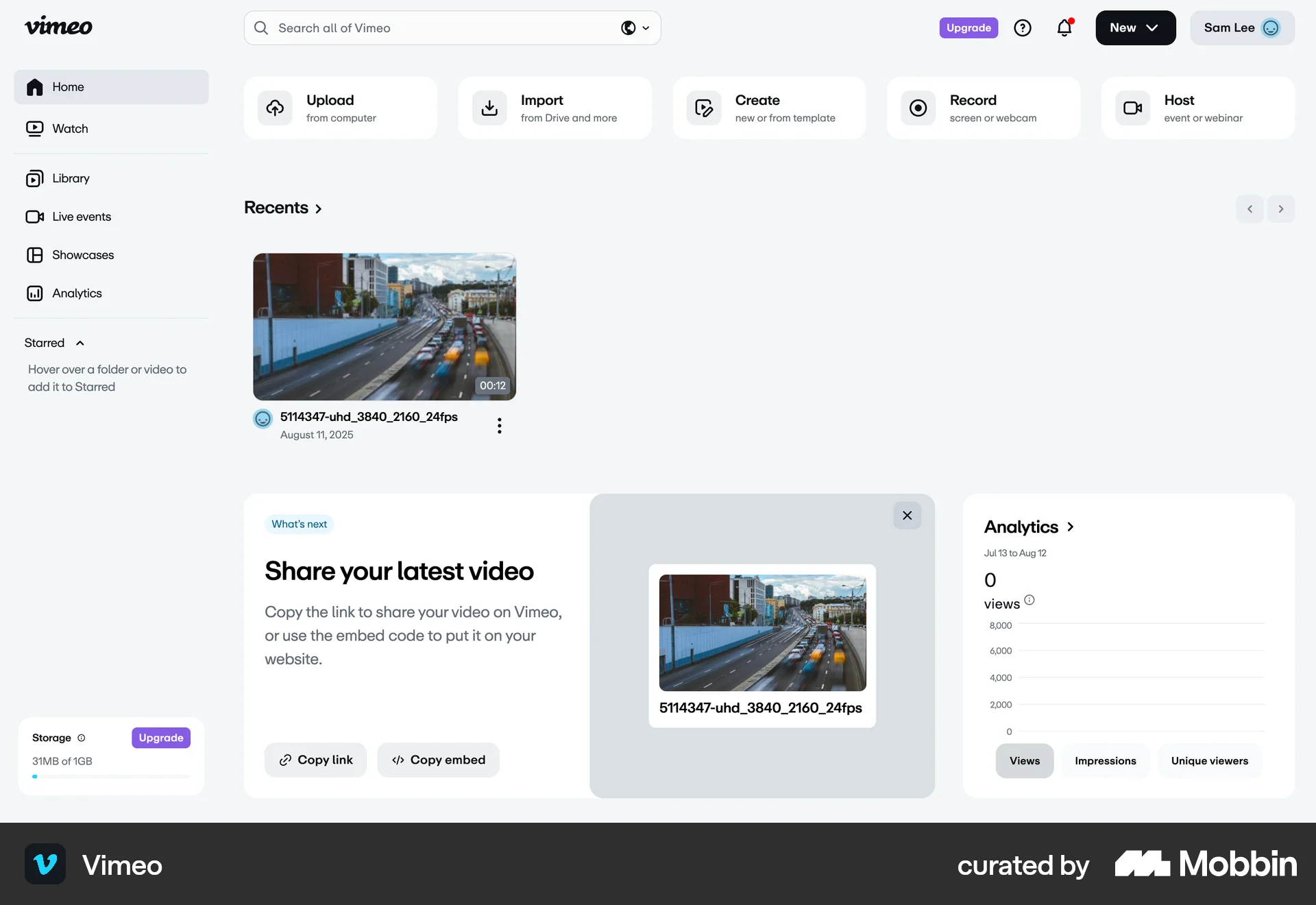Click the Copy link button
The height and width of the screenshot is (905, 1316).
pos(315,760)
